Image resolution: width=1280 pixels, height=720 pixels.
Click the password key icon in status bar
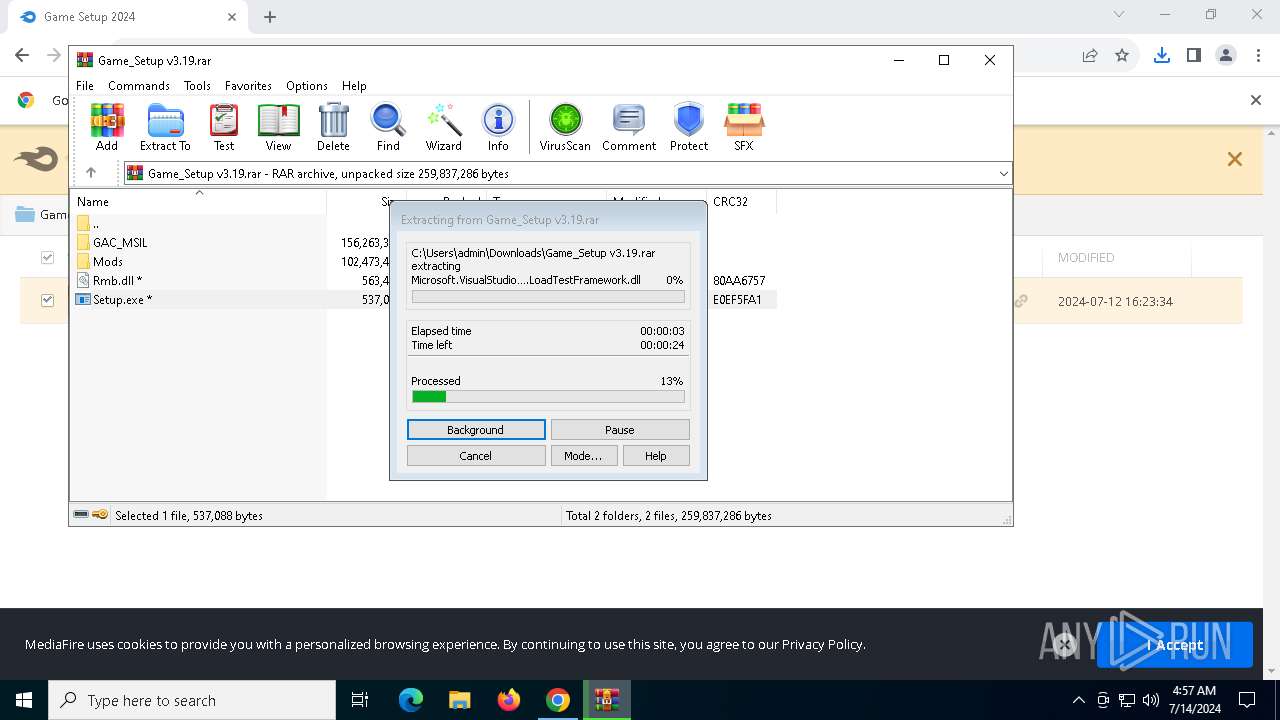pos(100,515)
